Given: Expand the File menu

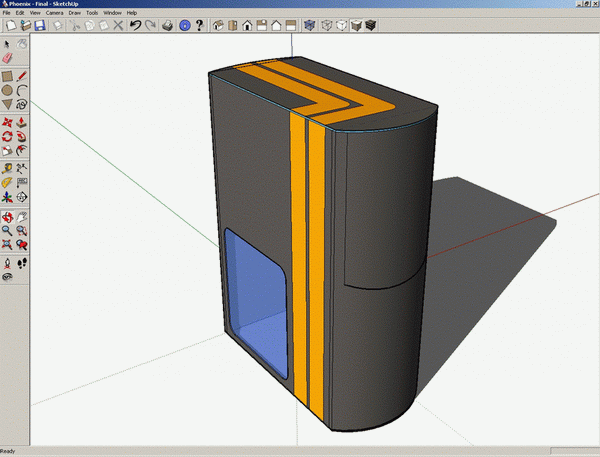Looking at the screenshot, I should [x=7, y=12].
